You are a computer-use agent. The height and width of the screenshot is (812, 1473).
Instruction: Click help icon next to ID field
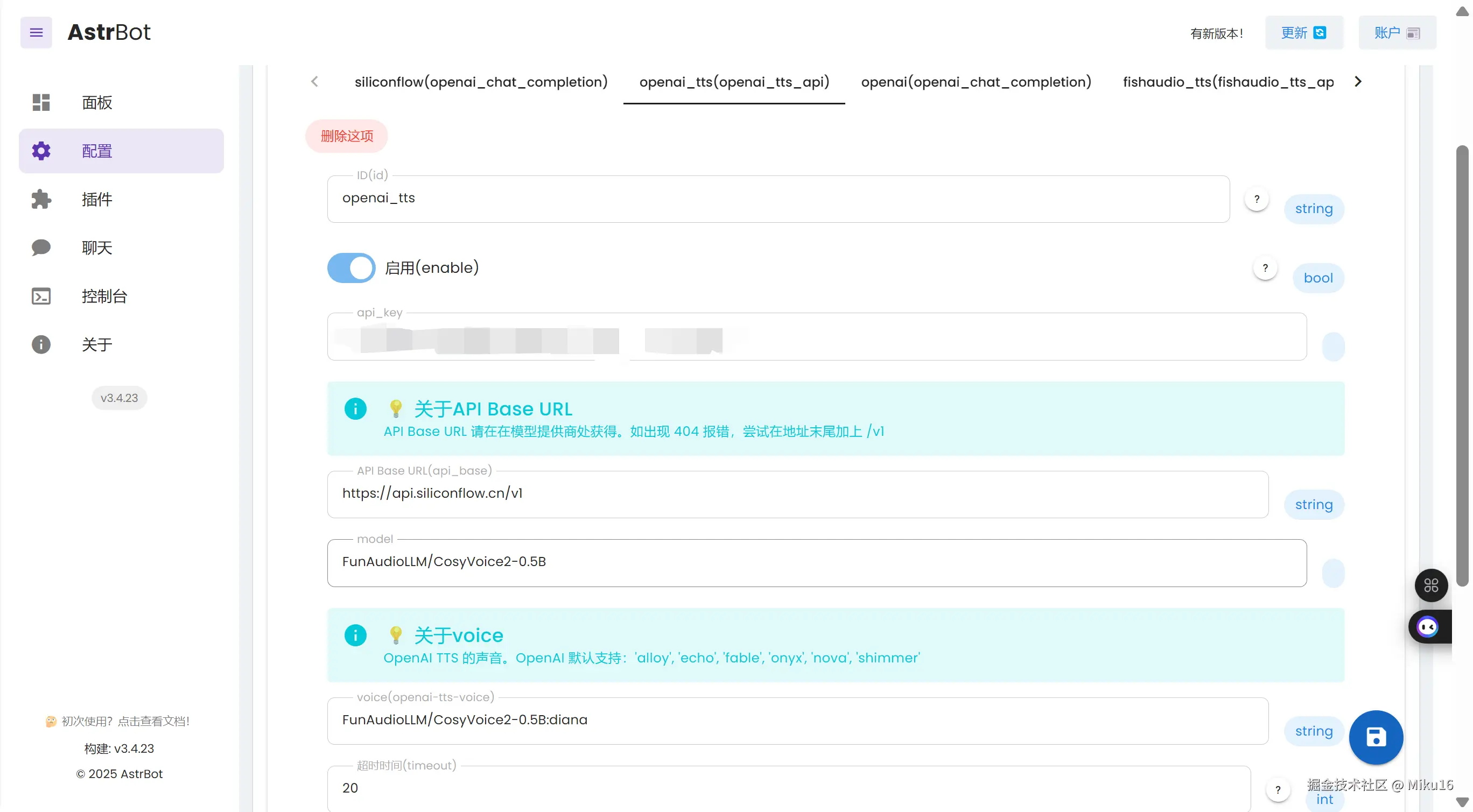point(1256,199)
